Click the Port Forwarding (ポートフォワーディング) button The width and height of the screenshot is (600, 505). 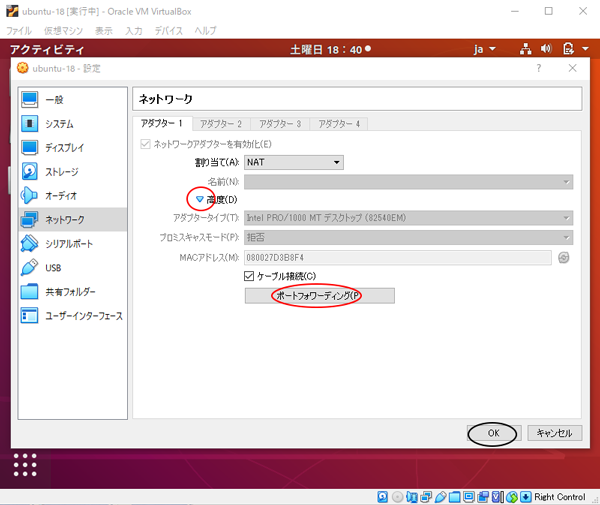point(320,296)
